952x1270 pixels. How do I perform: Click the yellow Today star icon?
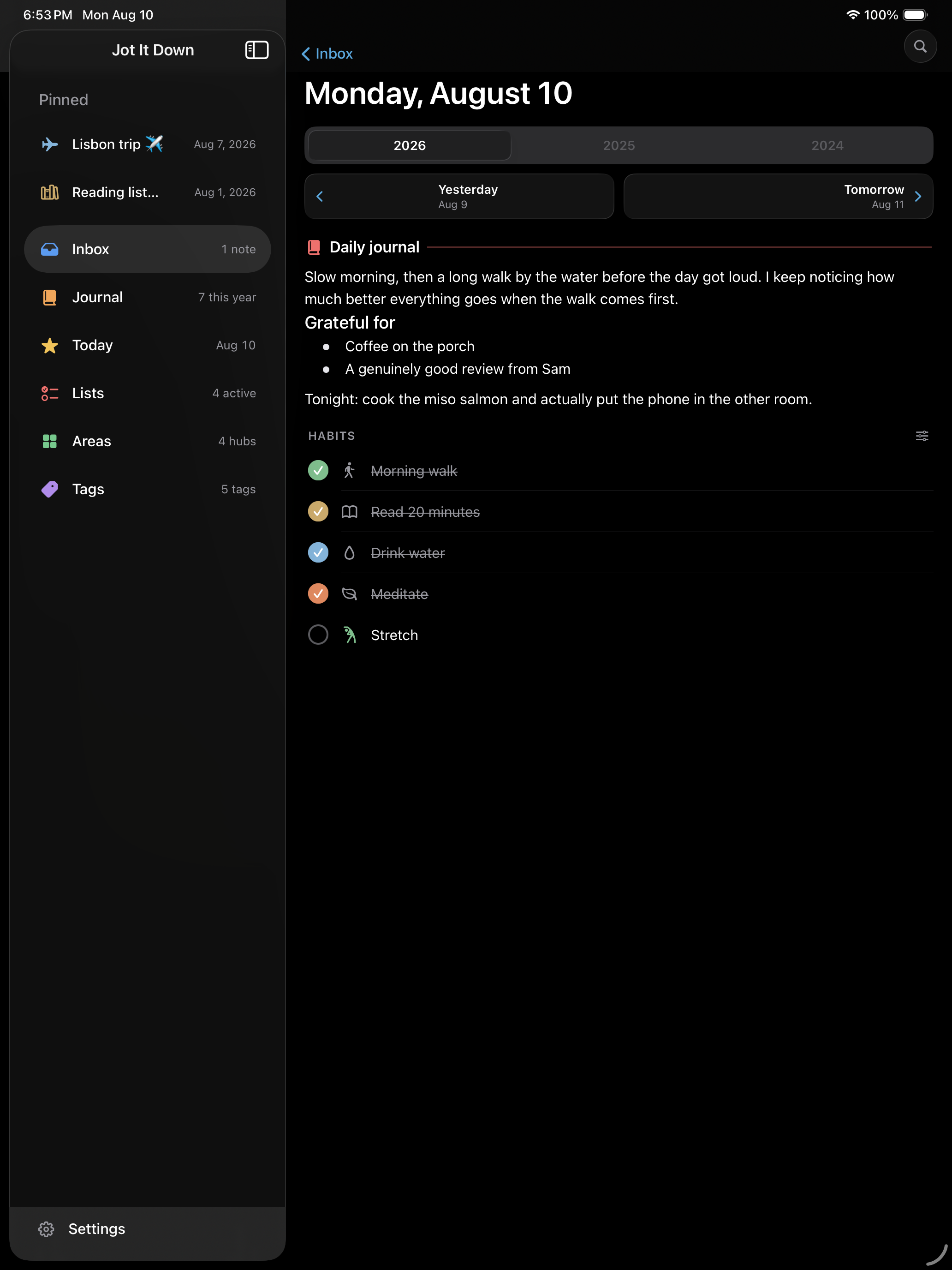(50, 345)
